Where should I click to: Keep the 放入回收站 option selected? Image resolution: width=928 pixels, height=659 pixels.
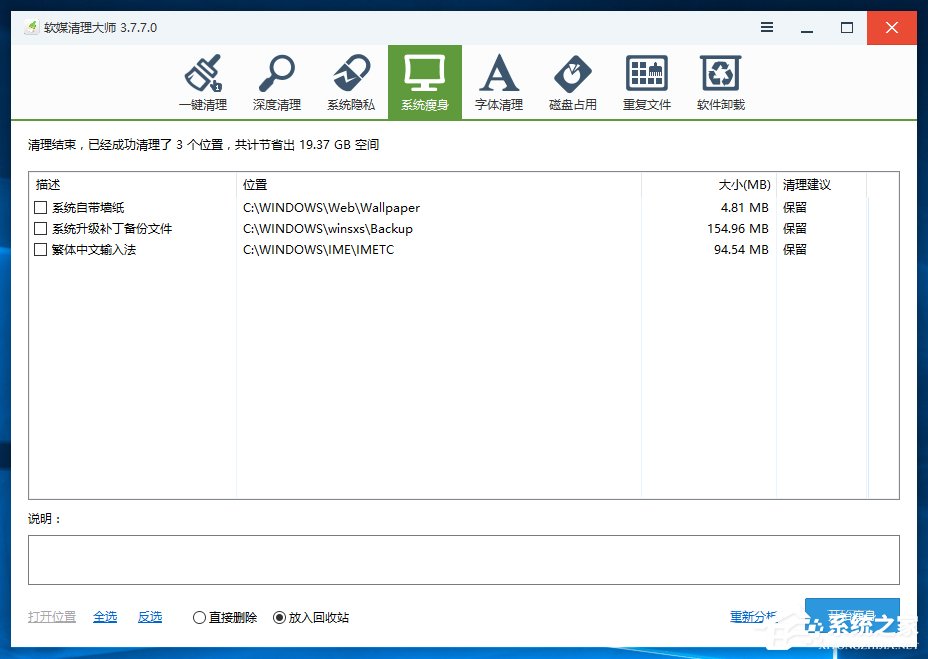[x=281, y=617]
